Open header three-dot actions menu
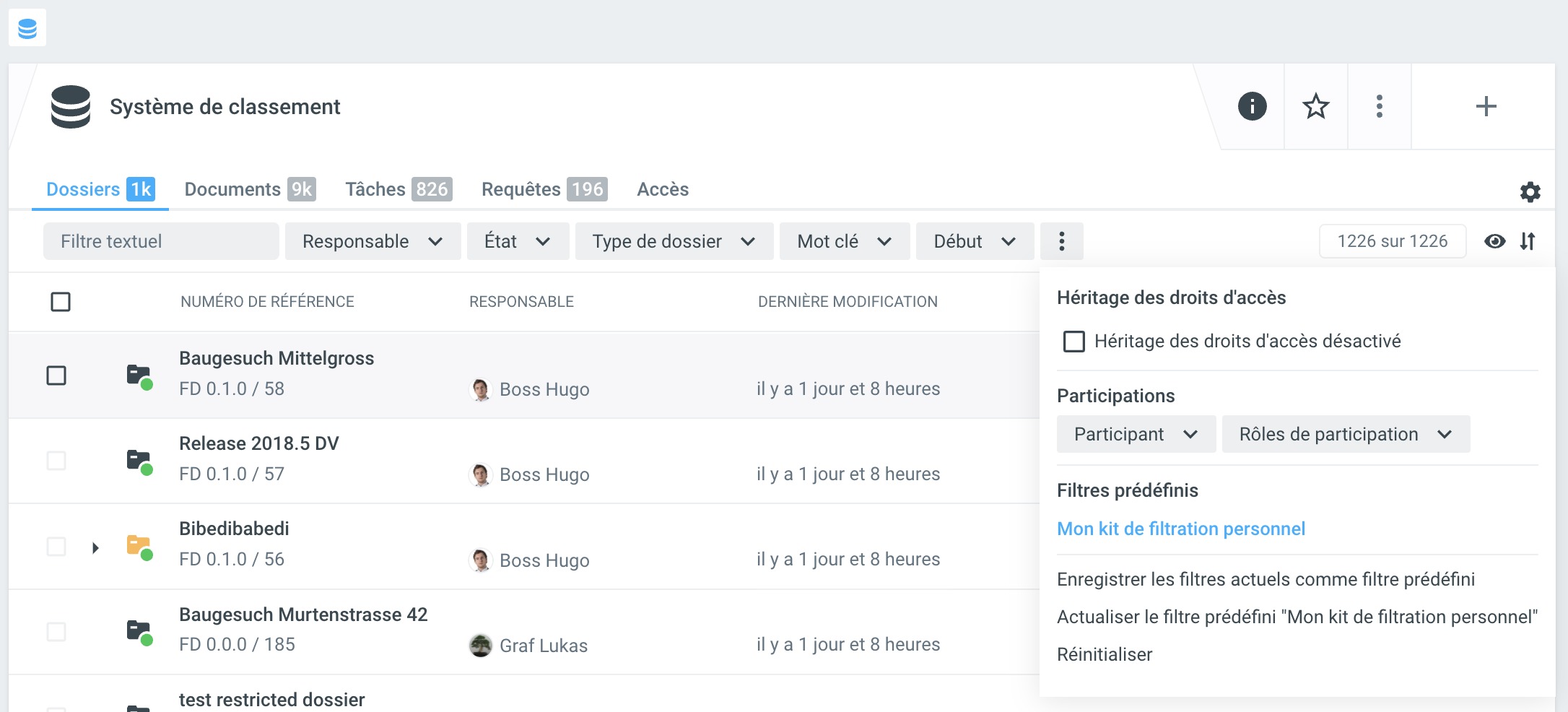Screen dimensions: 1568x712 pyautogui.click(x=1379, y=106)
